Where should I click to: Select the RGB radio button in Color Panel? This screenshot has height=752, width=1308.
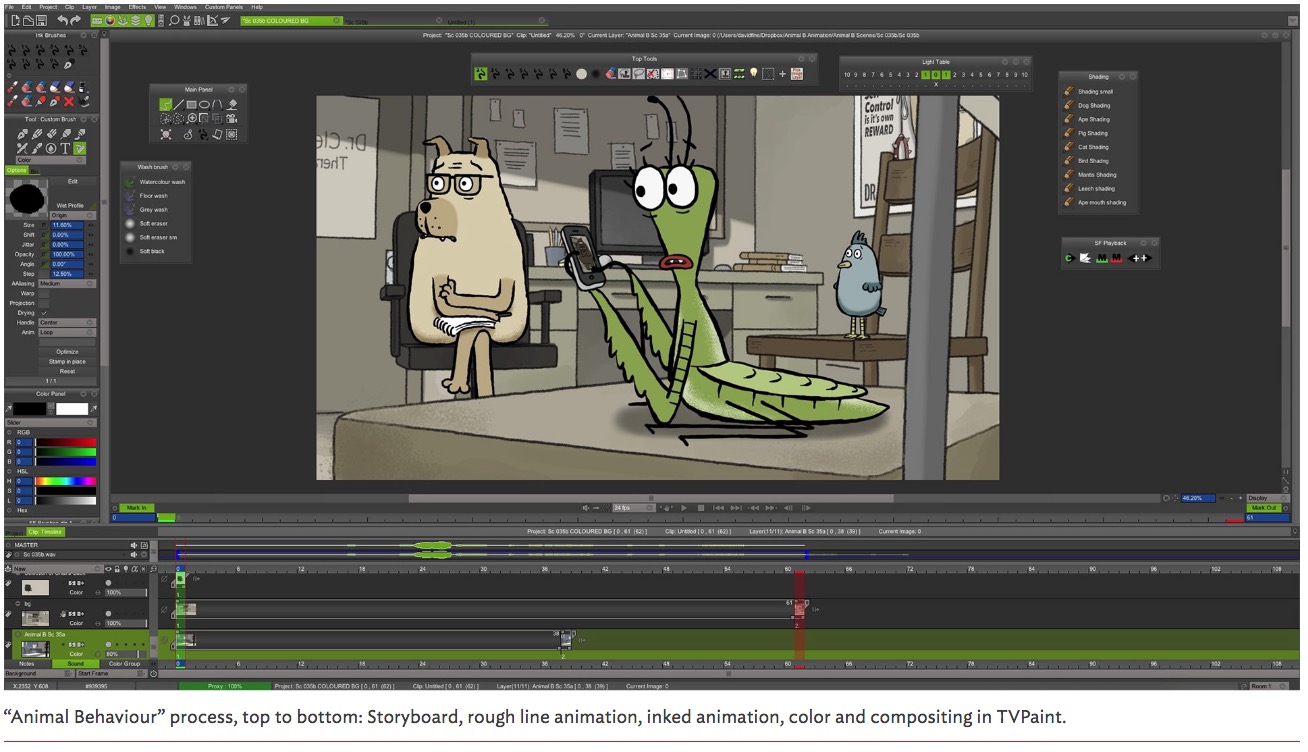tap(10, 432)
